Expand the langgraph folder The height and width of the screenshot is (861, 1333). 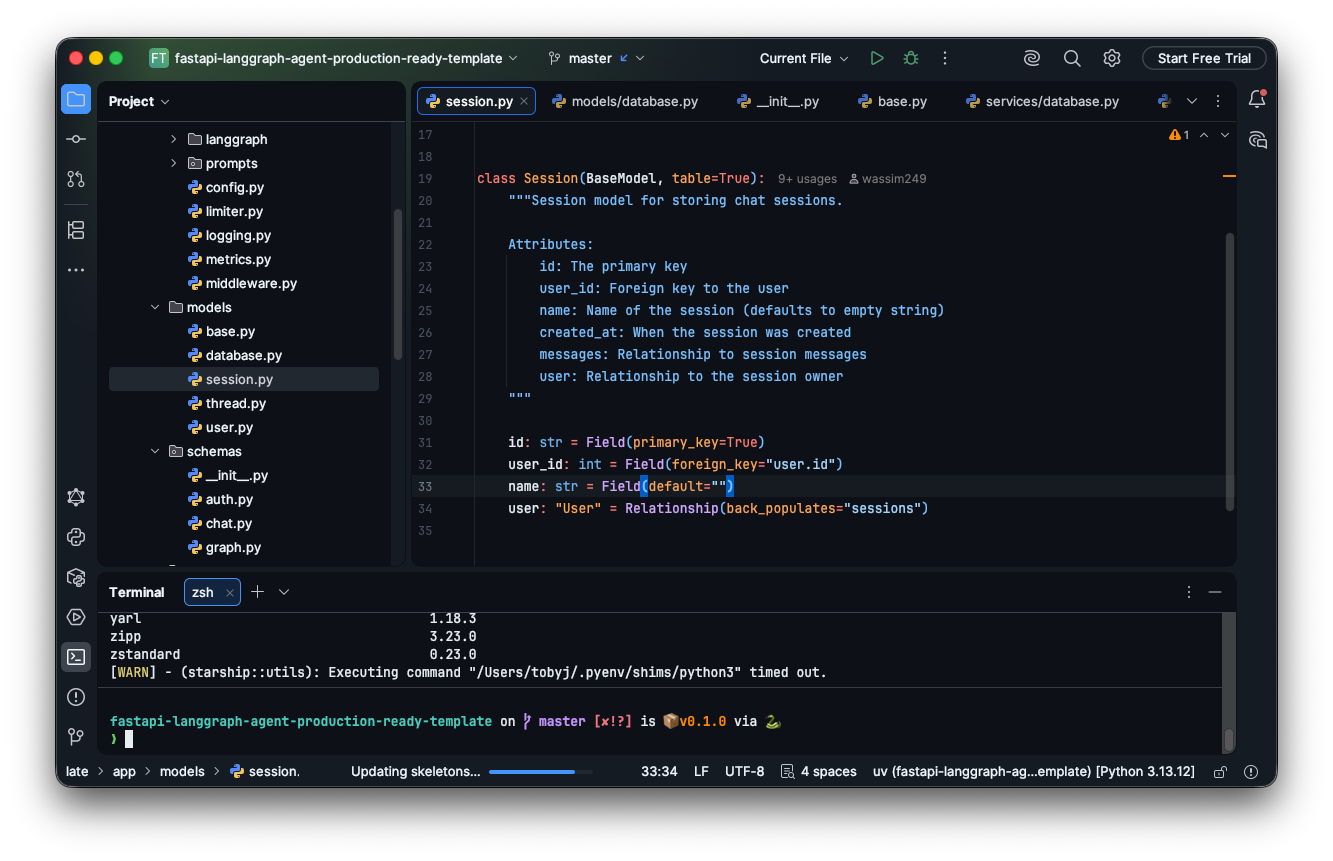click(173, 139)
